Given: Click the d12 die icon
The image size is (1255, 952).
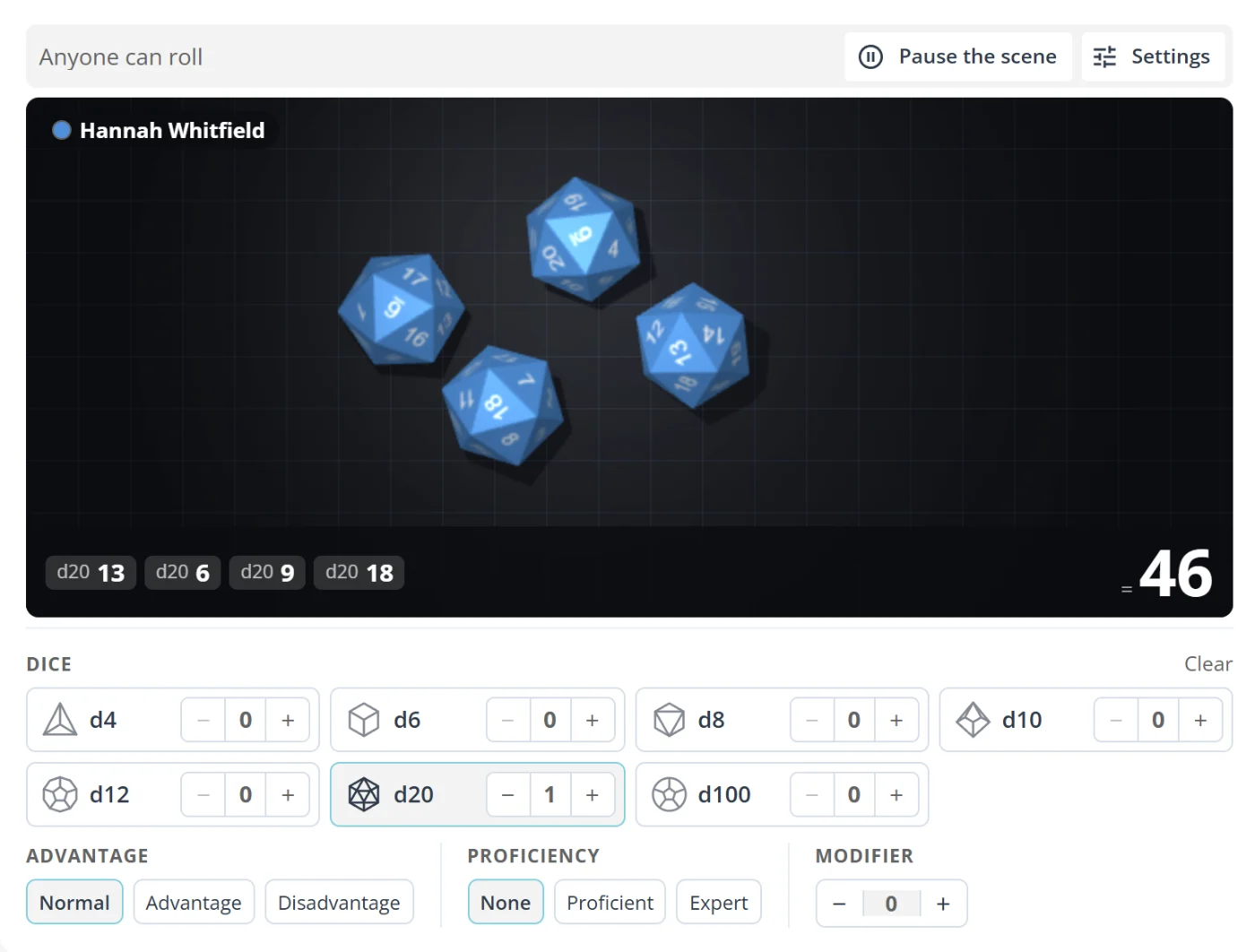Looking at the screenshot, I should 60,794.
